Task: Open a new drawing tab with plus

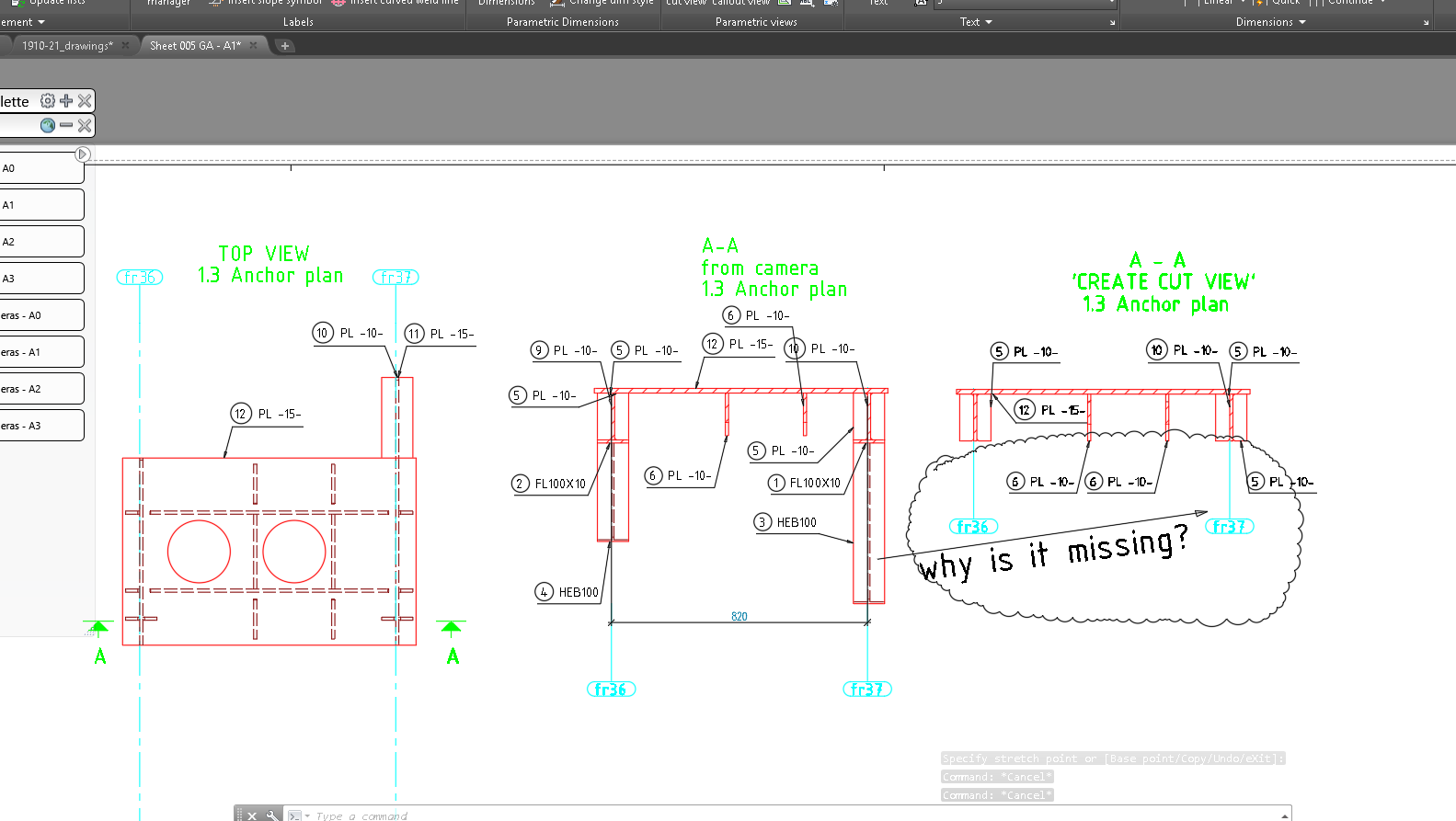Action: coord(285,46)
